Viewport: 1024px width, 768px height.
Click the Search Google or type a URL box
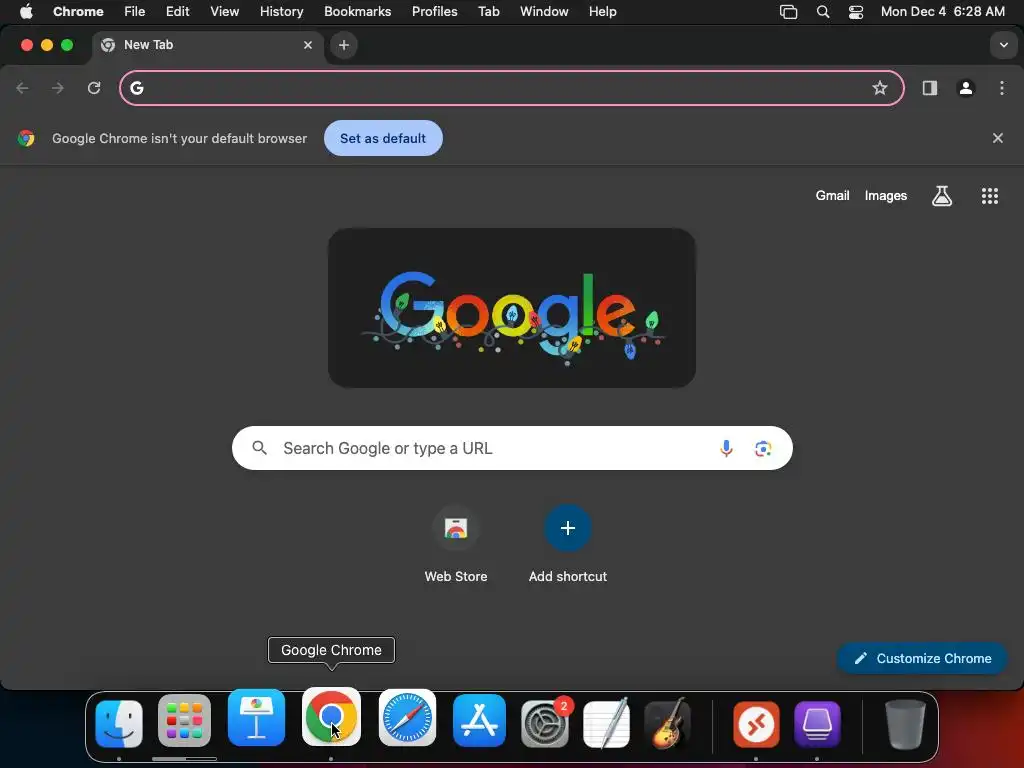[x=512, y=448]
